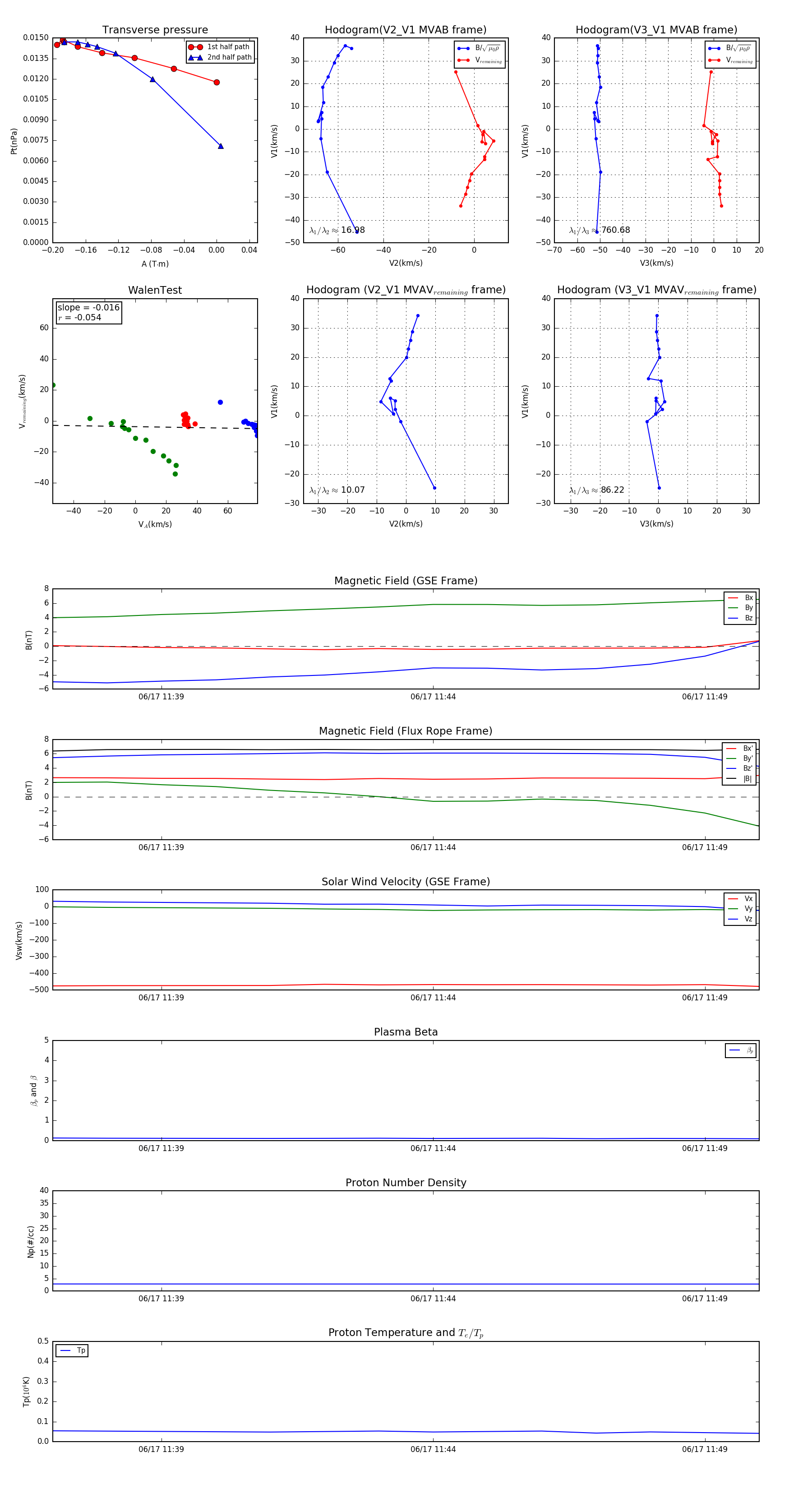This screenshot has width=812, height=1489.
Task: Click the 'Tp' legend entry in temperature plot
Action: (72, 1351)
